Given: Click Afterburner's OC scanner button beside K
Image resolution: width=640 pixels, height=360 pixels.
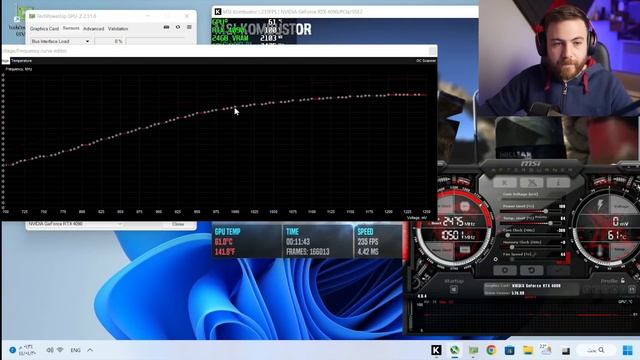Looking at the screenshot, I should 531,182.
